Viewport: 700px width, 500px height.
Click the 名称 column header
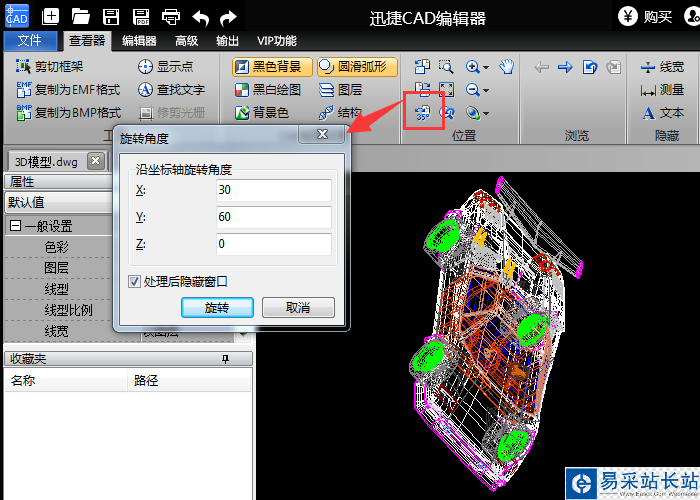click(66, 380)
